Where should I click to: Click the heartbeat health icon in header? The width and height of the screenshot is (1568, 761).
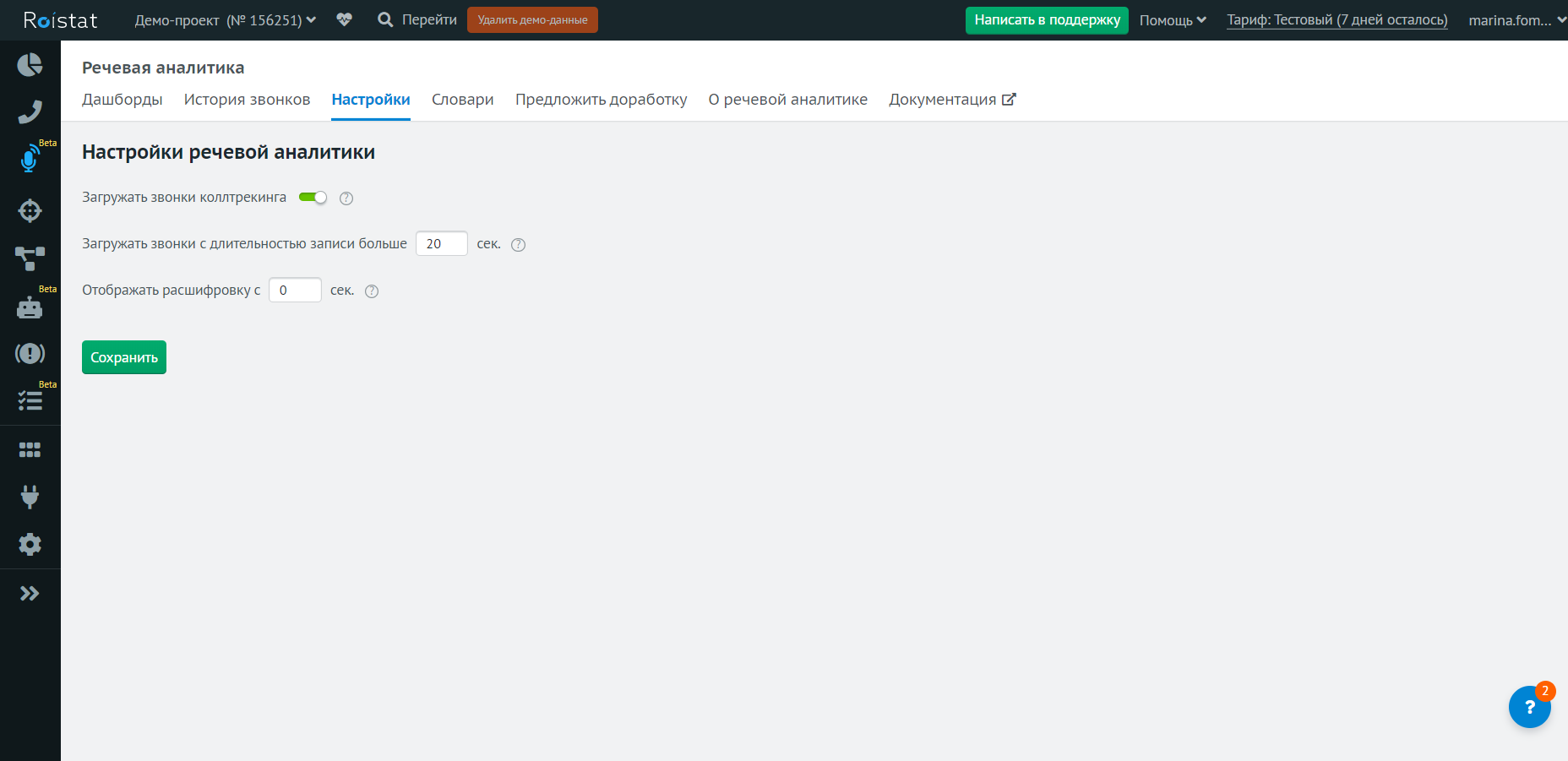(x=344, y=19)
